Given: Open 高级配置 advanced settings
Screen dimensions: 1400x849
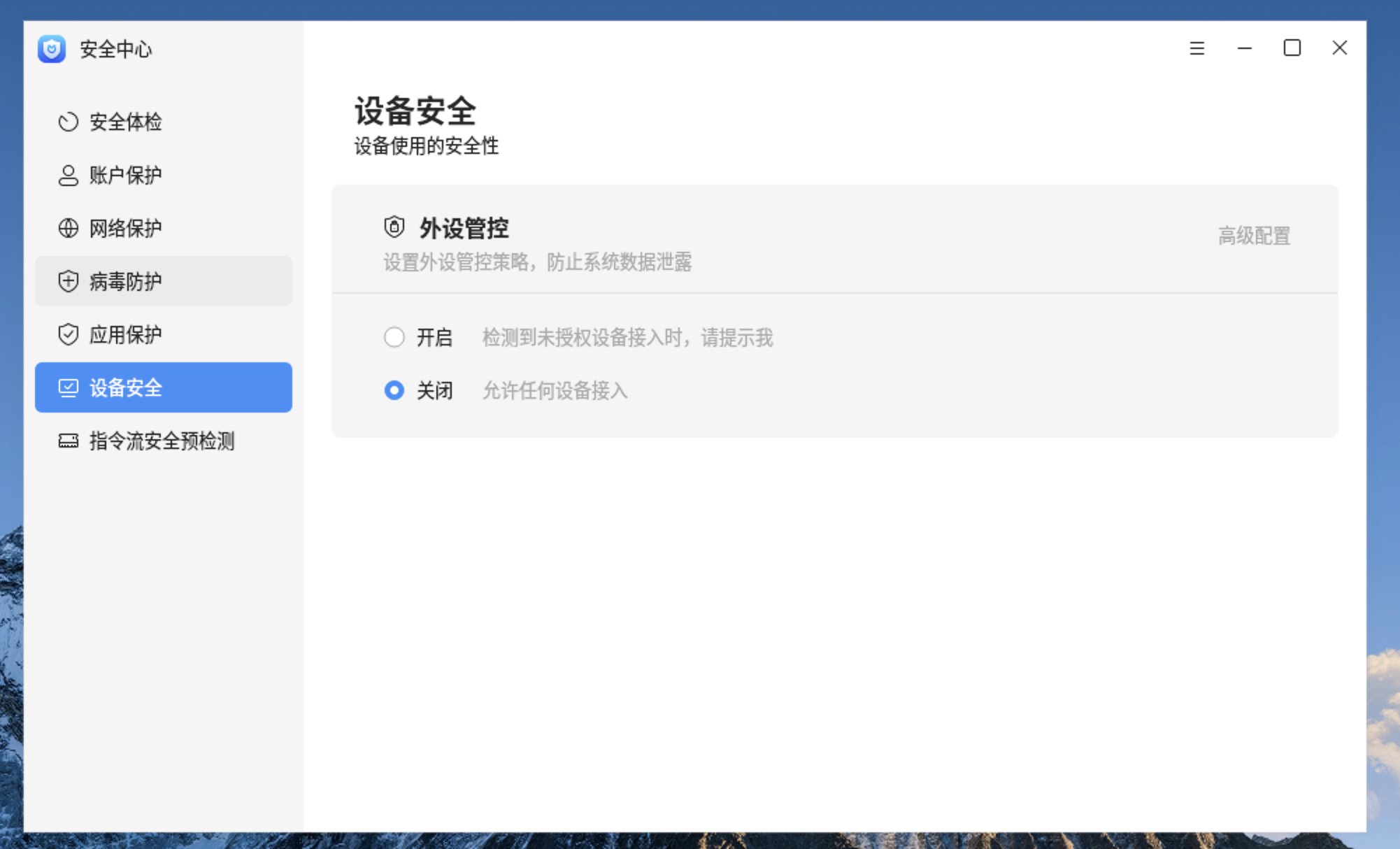Looking at the screenshot, I should pos(1254,236).
